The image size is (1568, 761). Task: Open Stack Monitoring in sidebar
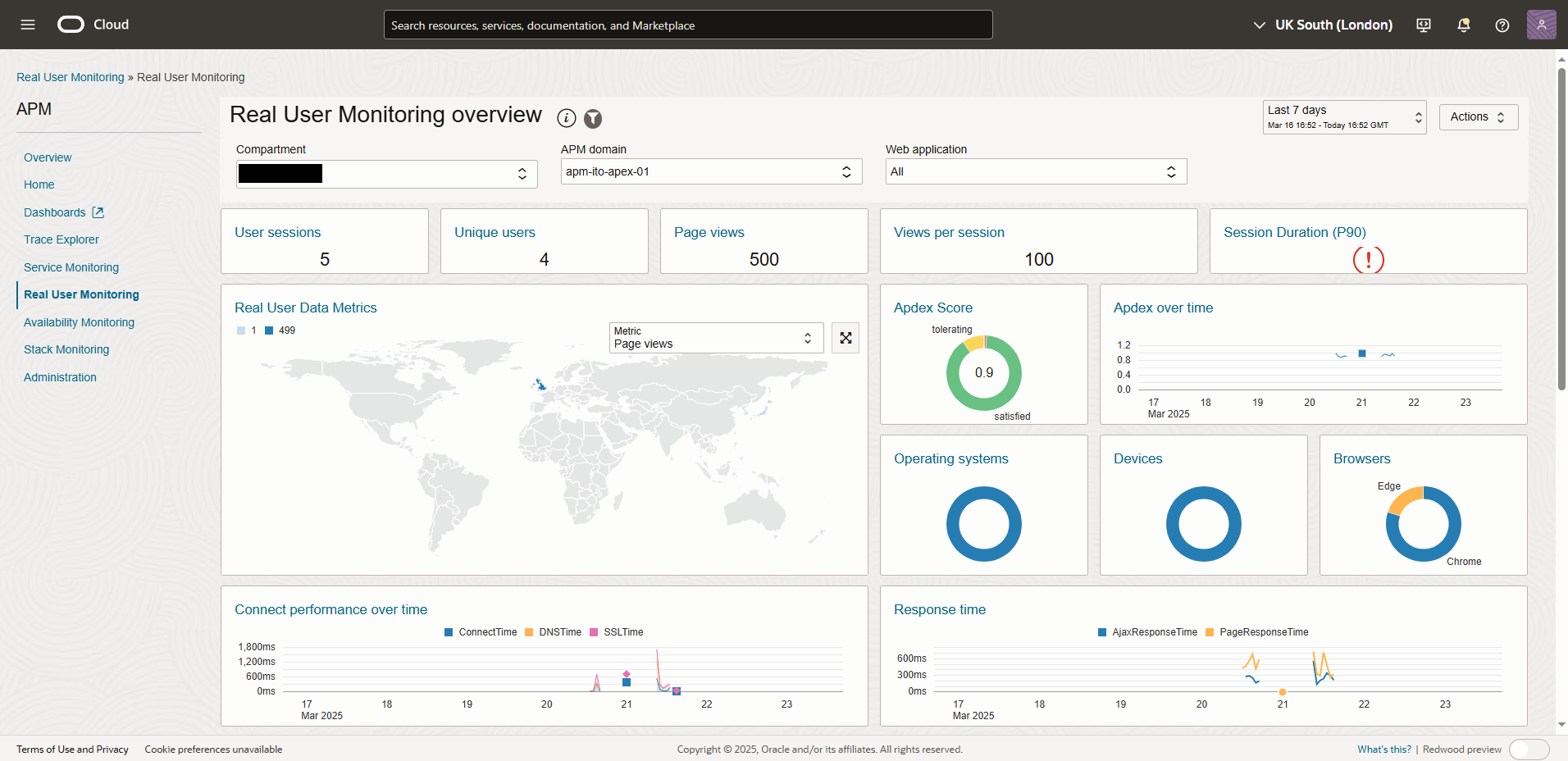(66, 349)
